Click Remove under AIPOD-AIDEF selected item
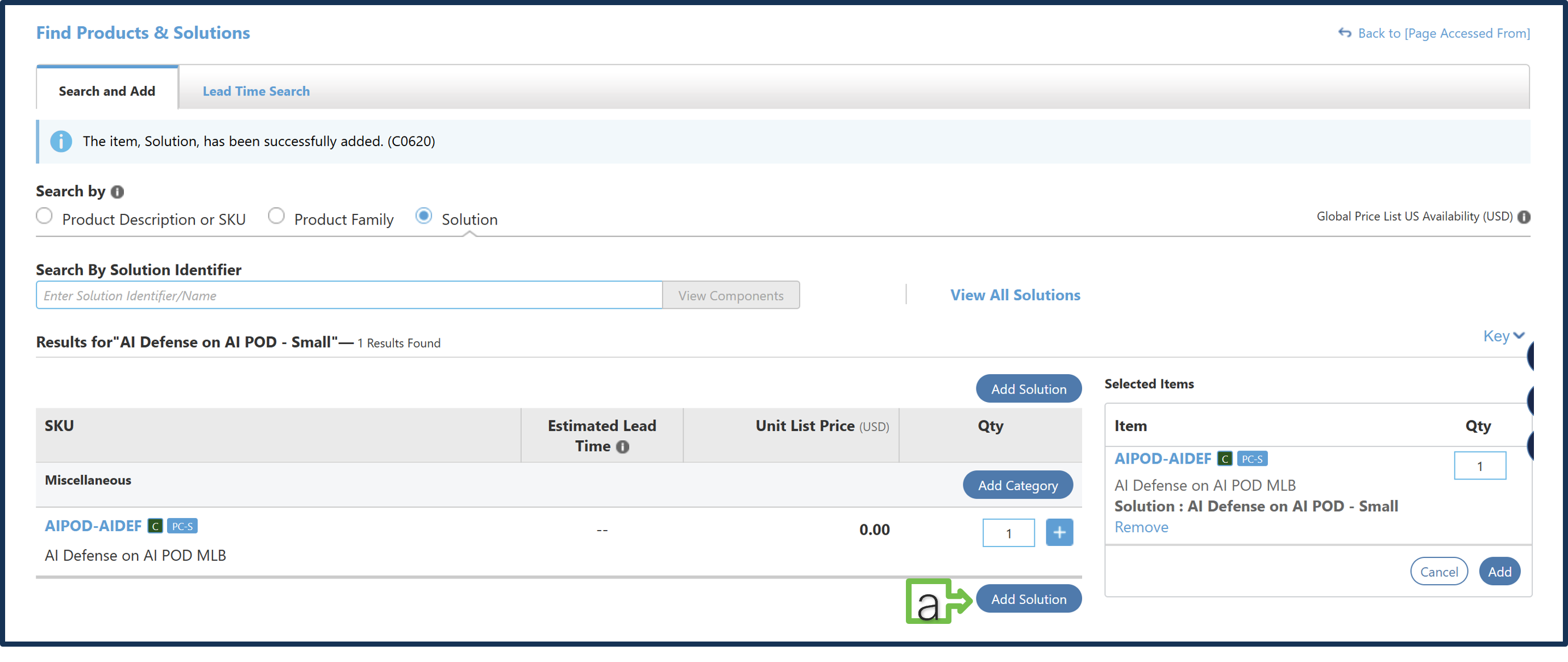This screenshot has width=1568, height=662. pyautogui.click(x=1141, y=527)
